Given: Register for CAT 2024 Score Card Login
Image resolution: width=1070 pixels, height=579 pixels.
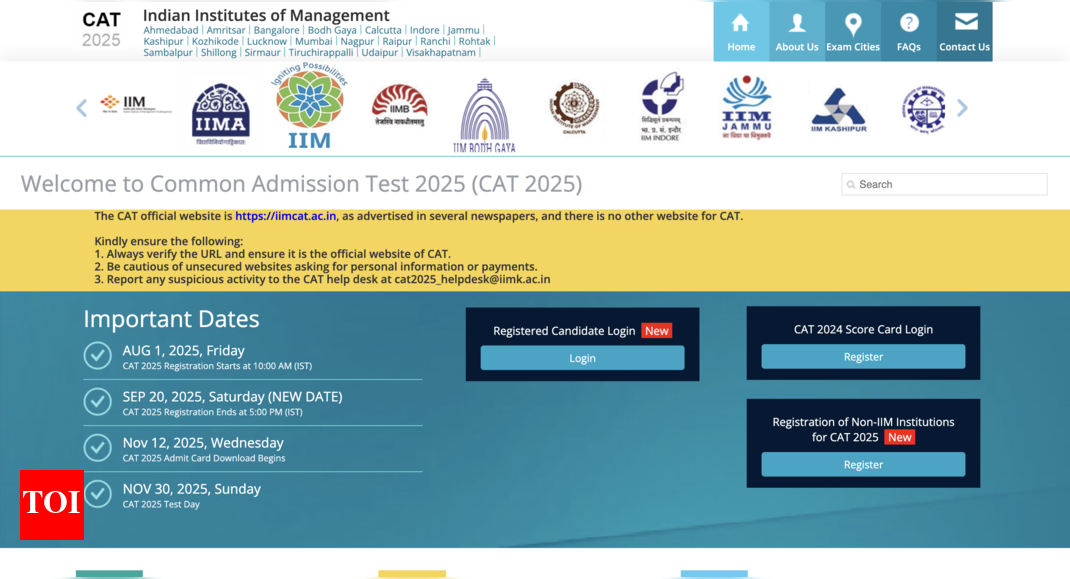Looking at the screenshot, I should 862,356.
